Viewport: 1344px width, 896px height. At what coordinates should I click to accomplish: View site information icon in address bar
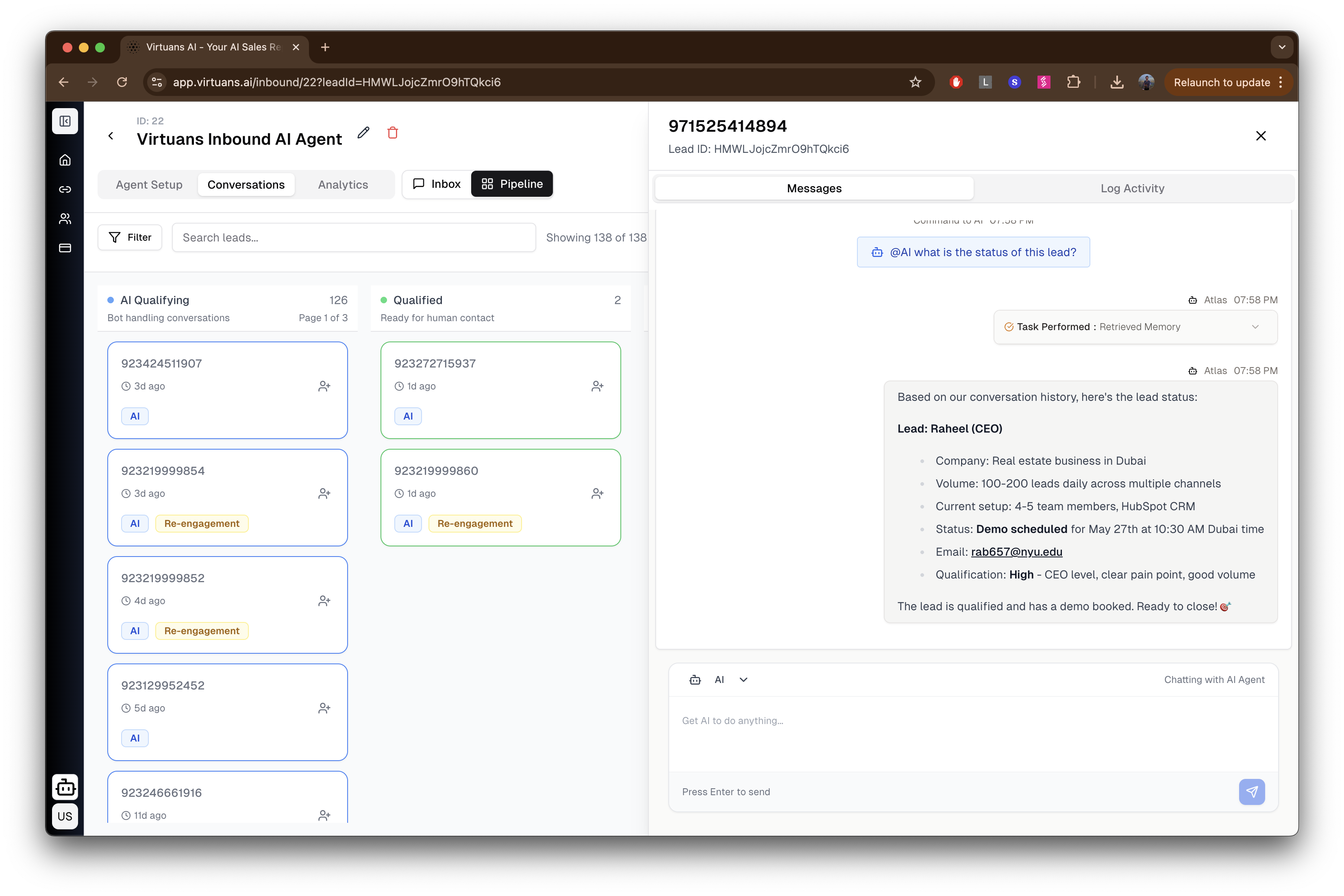tap(157, 82)
